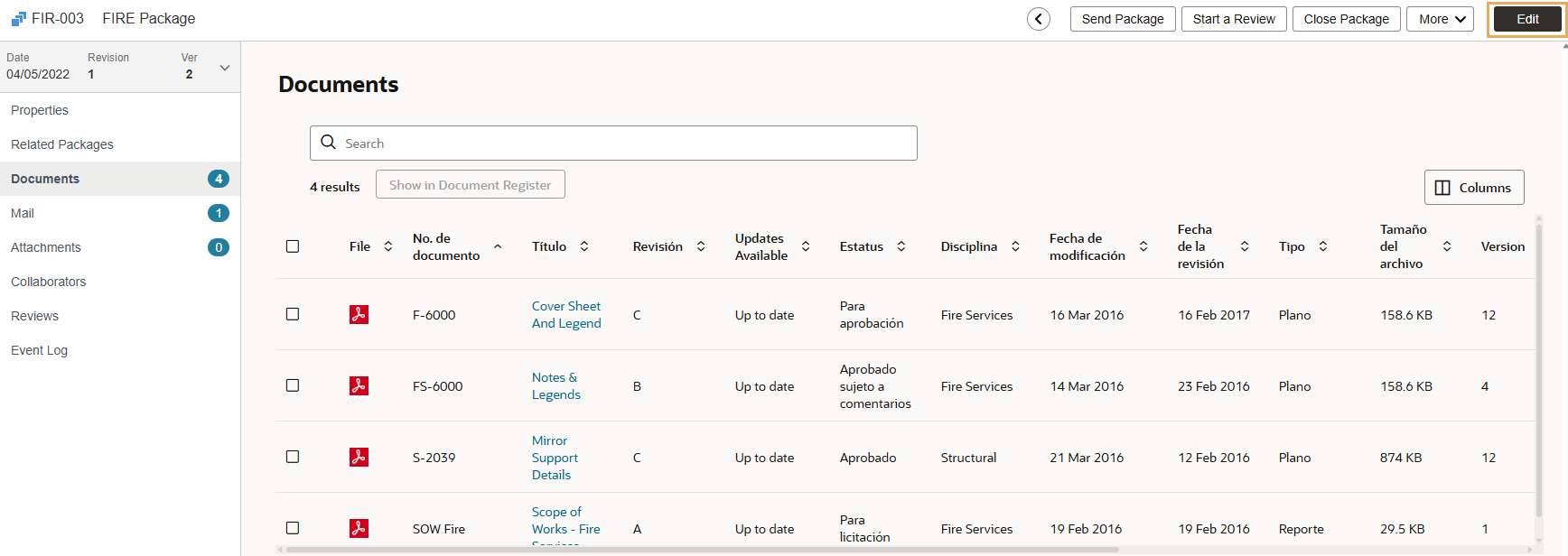This screenshot has width=1568, height=556.
Task: Click the Send Package button
Action: [x=1123, y=19]
